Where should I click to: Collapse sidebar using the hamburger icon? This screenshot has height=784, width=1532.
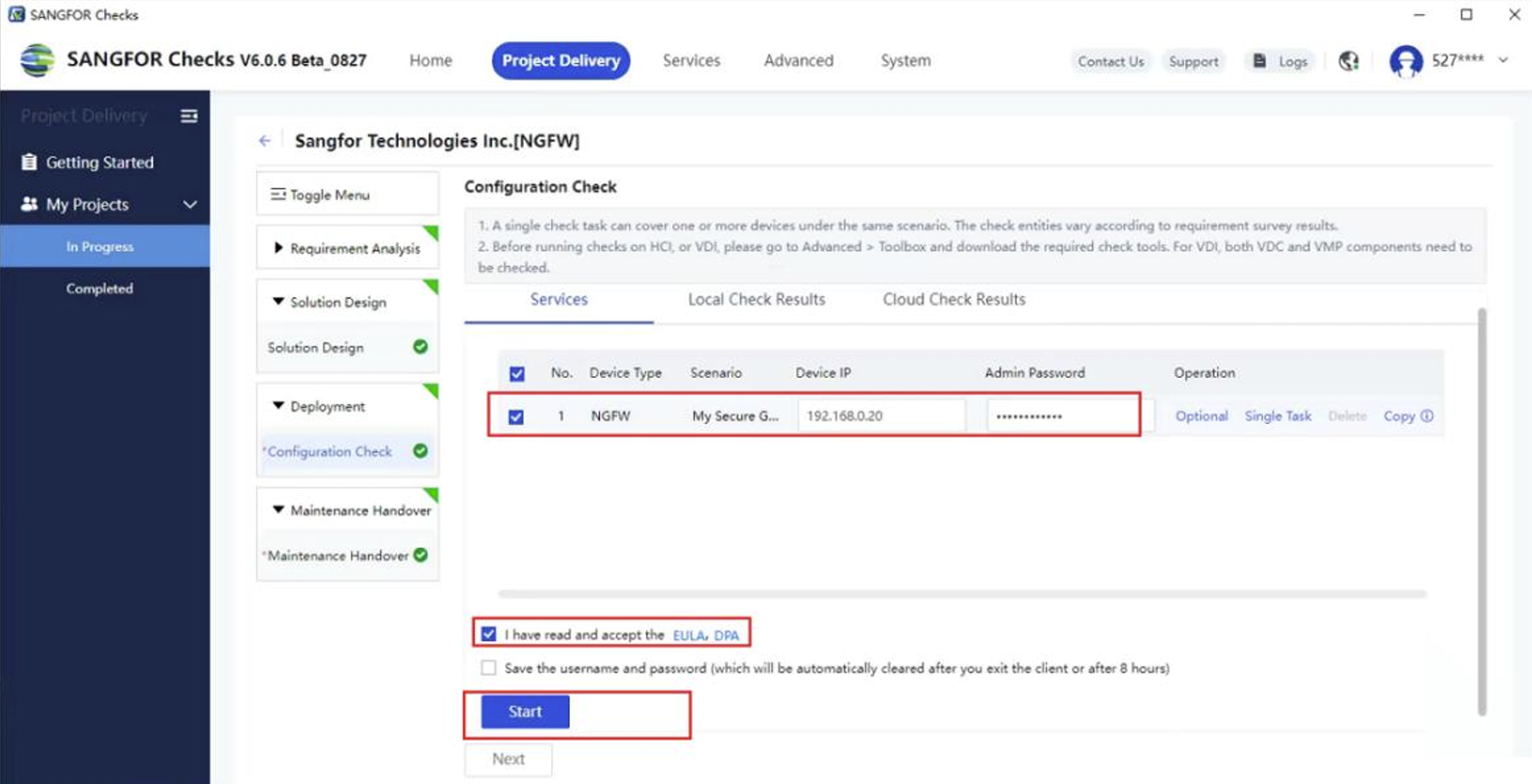pos(189,116)
